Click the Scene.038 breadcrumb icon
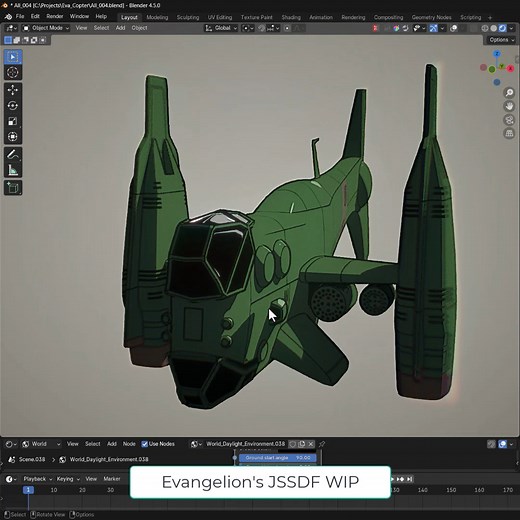 click(x=12, y=459)
